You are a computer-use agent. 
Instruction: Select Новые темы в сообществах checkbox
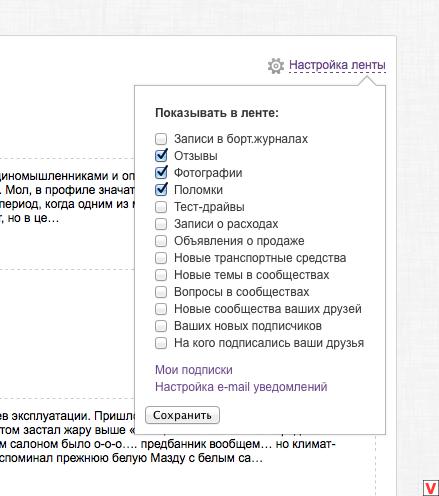click(x=161, y=275)
